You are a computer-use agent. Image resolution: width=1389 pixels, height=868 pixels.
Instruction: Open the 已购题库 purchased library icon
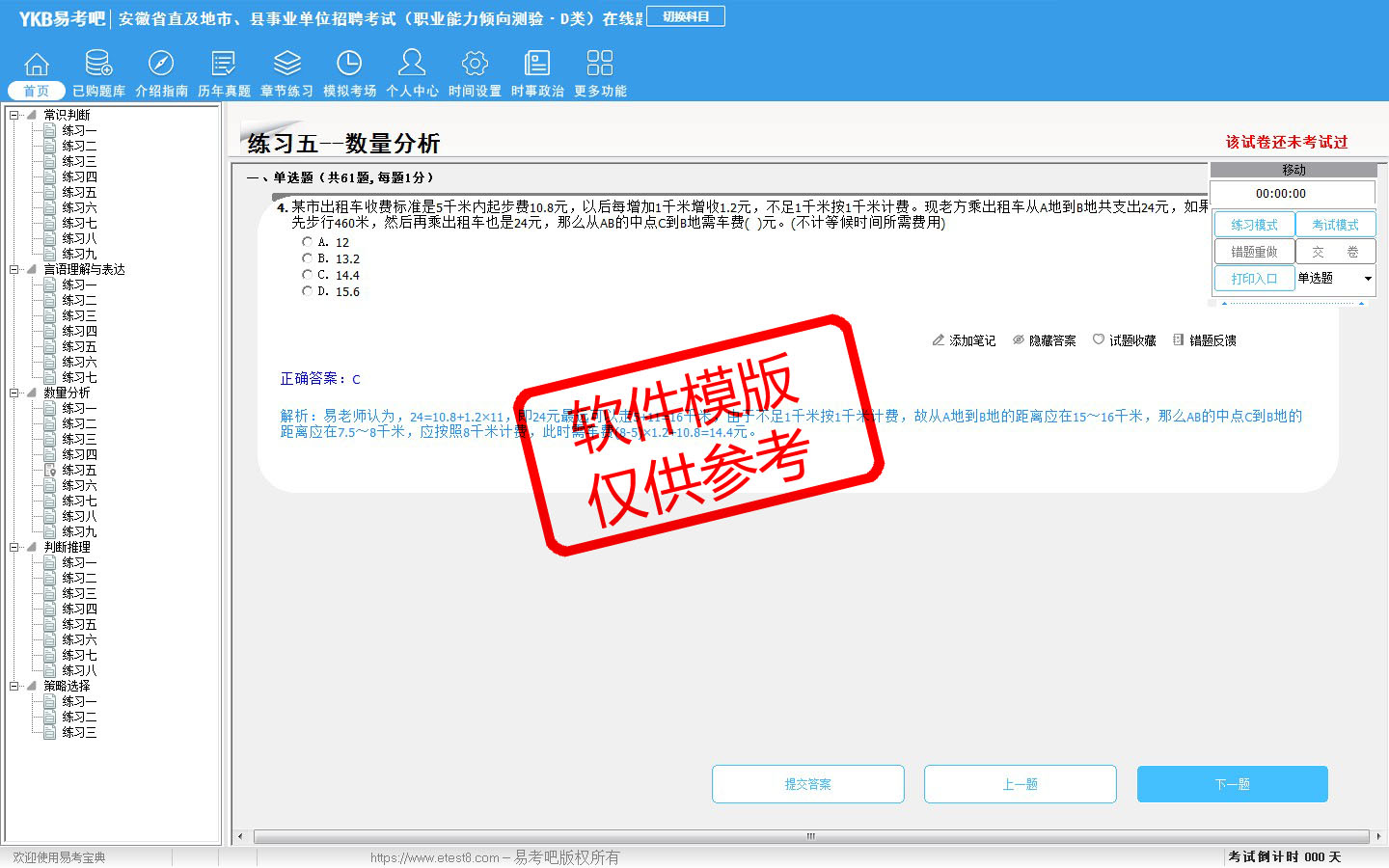(x=98, y=65)
